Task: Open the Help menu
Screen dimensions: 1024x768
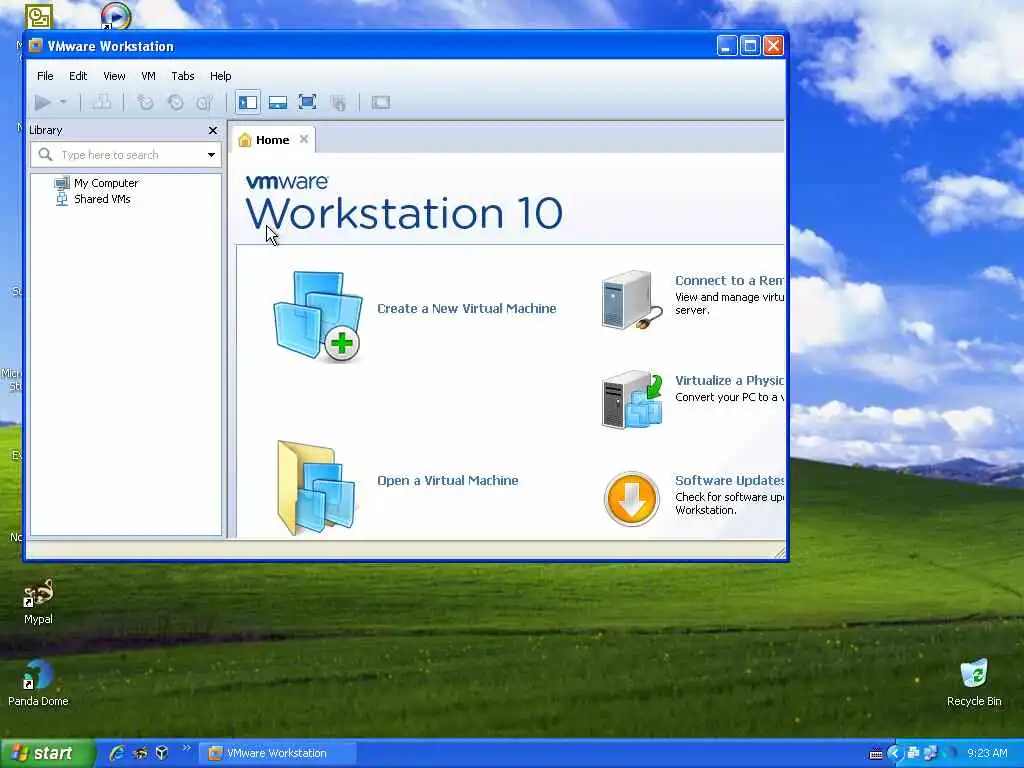Action: pyautogui.click(x=221, y=76)
